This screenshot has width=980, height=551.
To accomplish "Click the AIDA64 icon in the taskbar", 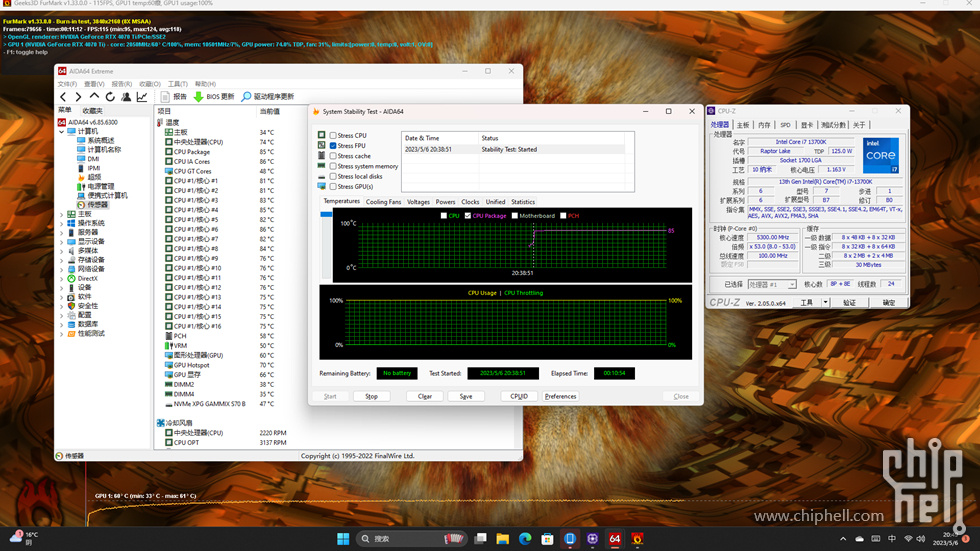I will [x=615, y=539].
